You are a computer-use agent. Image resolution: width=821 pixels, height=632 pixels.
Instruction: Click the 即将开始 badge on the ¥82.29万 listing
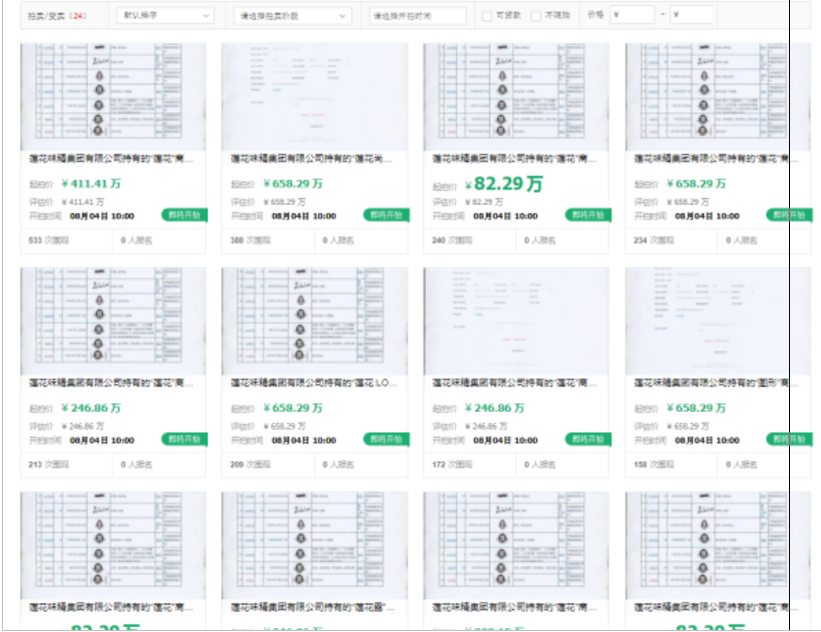tap(587, 215)
